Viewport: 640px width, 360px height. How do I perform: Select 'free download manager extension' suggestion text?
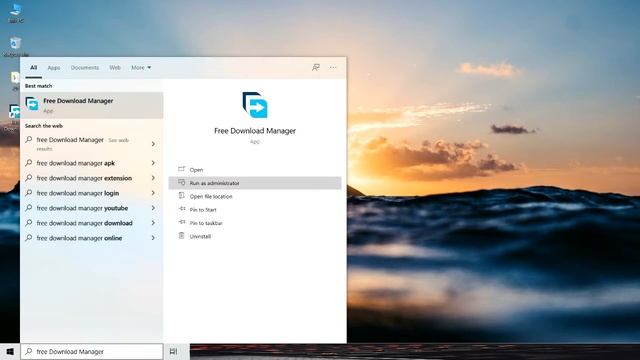84,178
